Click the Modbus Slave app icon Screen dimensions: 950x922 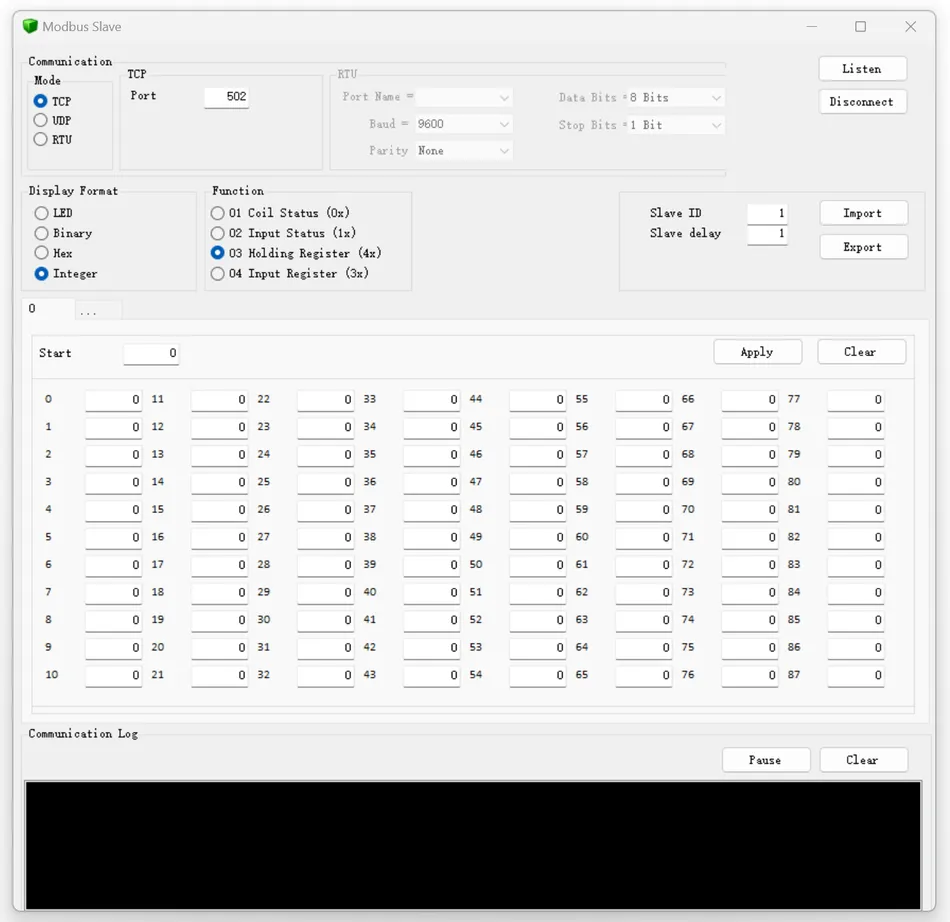[30, 27]
